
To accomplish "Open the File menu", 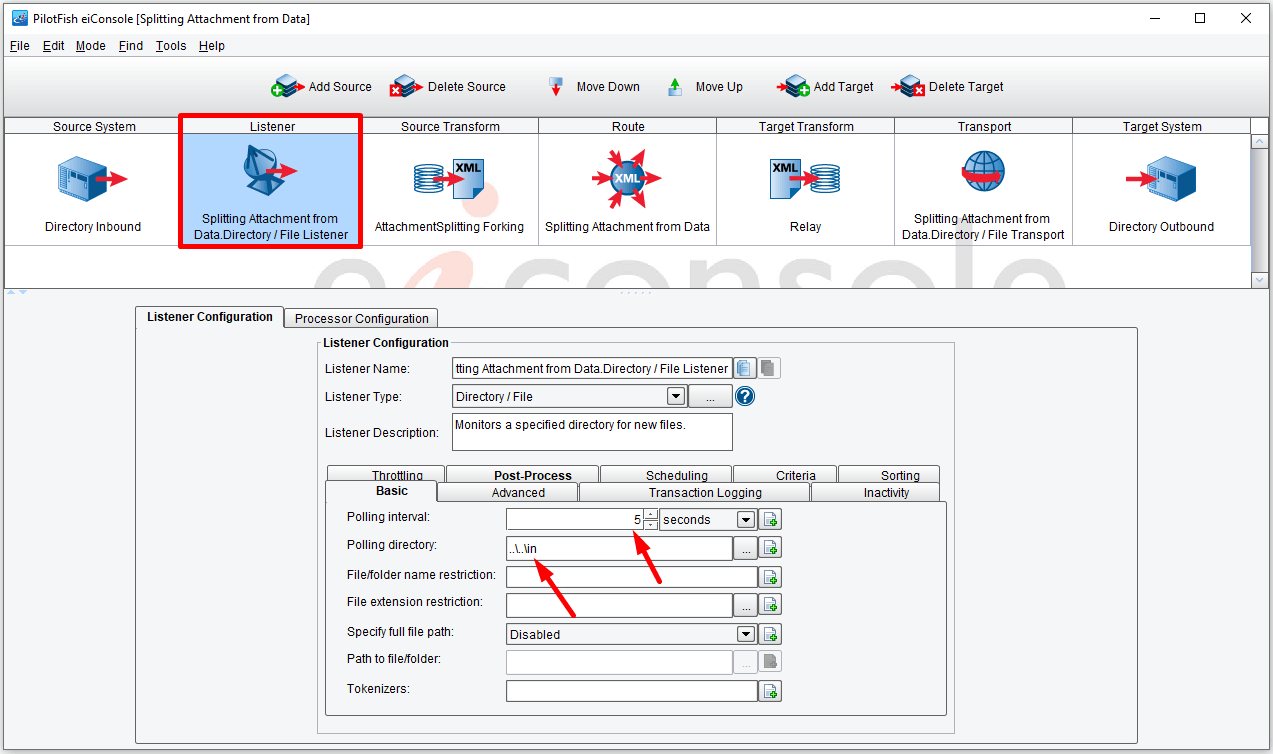I will 20,46.
